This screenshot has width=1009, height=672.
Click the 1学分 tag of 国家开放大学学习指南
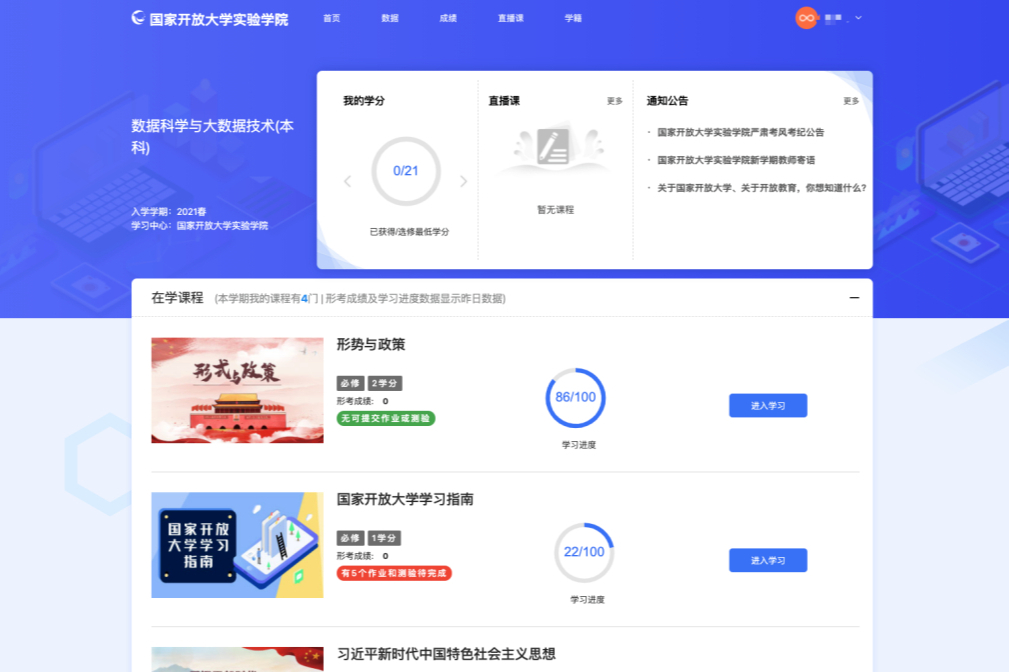[384, 538]
